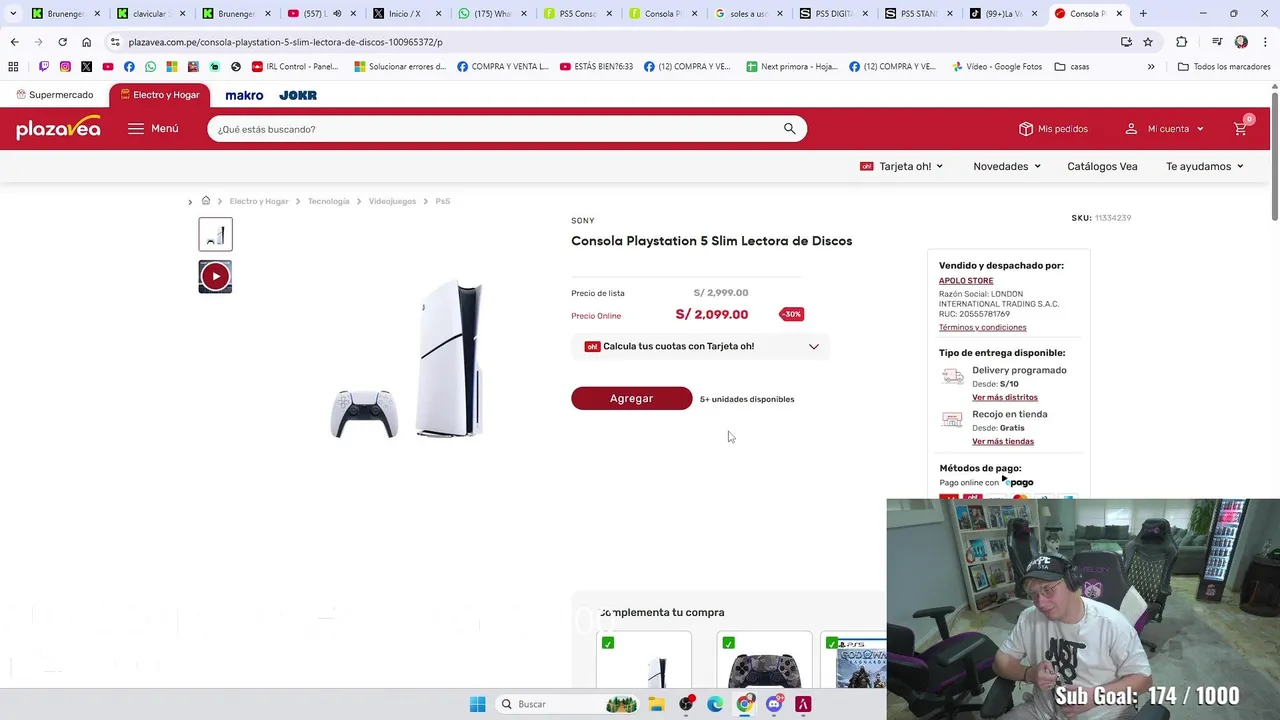Image resolution: width=1280 pixels, height=720 pixels.
Task: Click the search magnifier in Plaza Vea search bar
Action: [789, 128]
